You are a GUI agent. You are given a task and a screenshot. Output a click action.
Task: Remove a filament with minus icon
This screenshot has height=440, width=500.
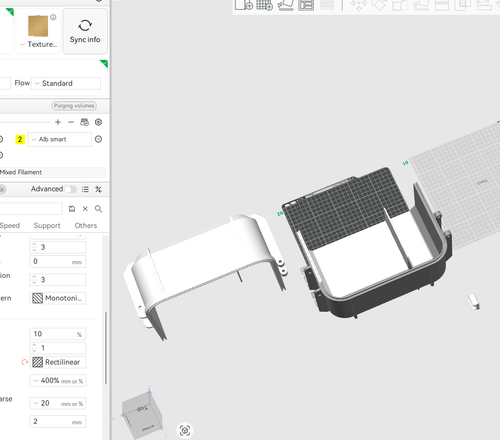71,122
